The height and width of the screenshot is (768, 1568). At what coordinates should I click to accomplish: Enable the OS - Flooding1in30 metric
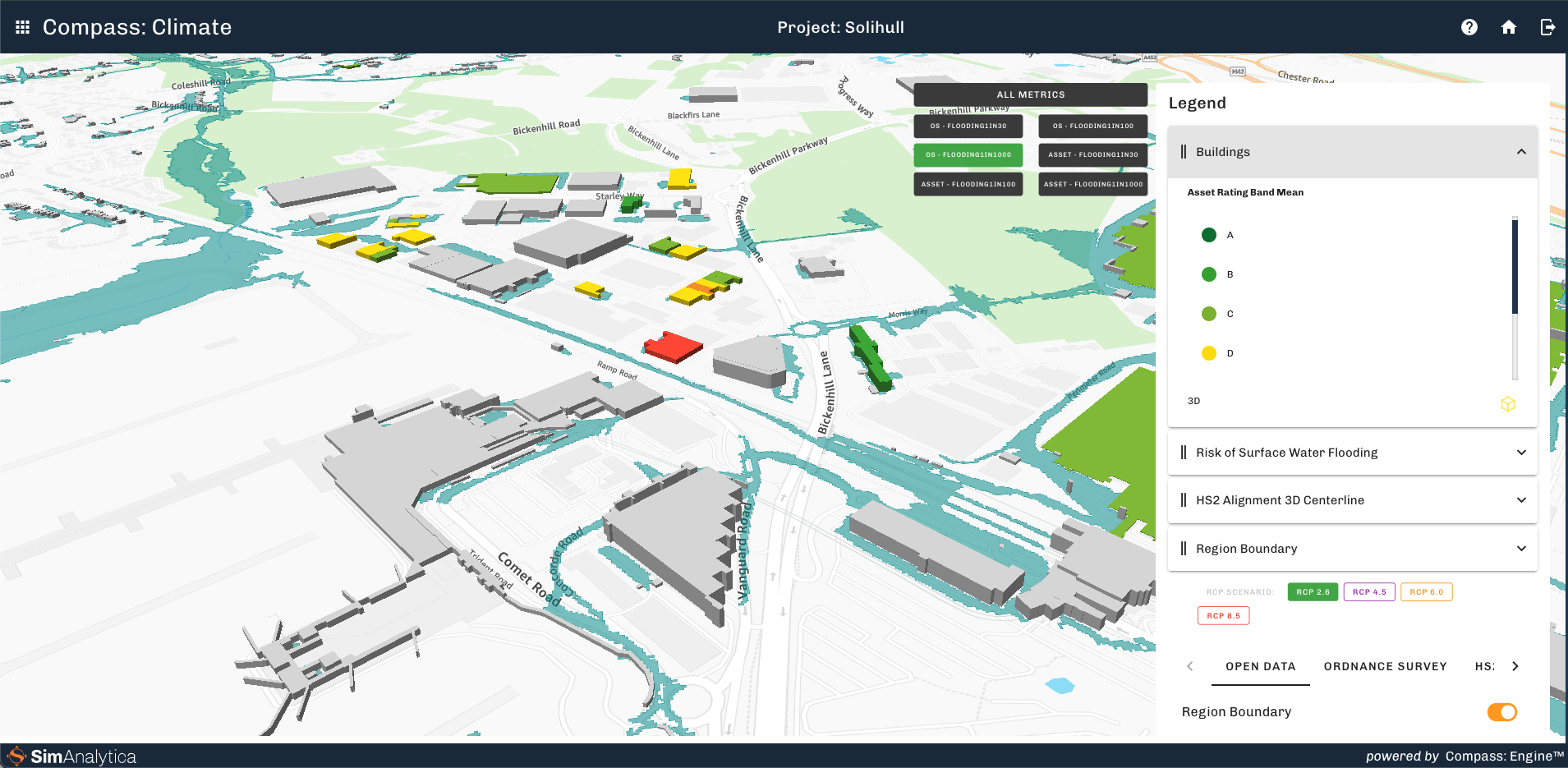coord(968,126)
